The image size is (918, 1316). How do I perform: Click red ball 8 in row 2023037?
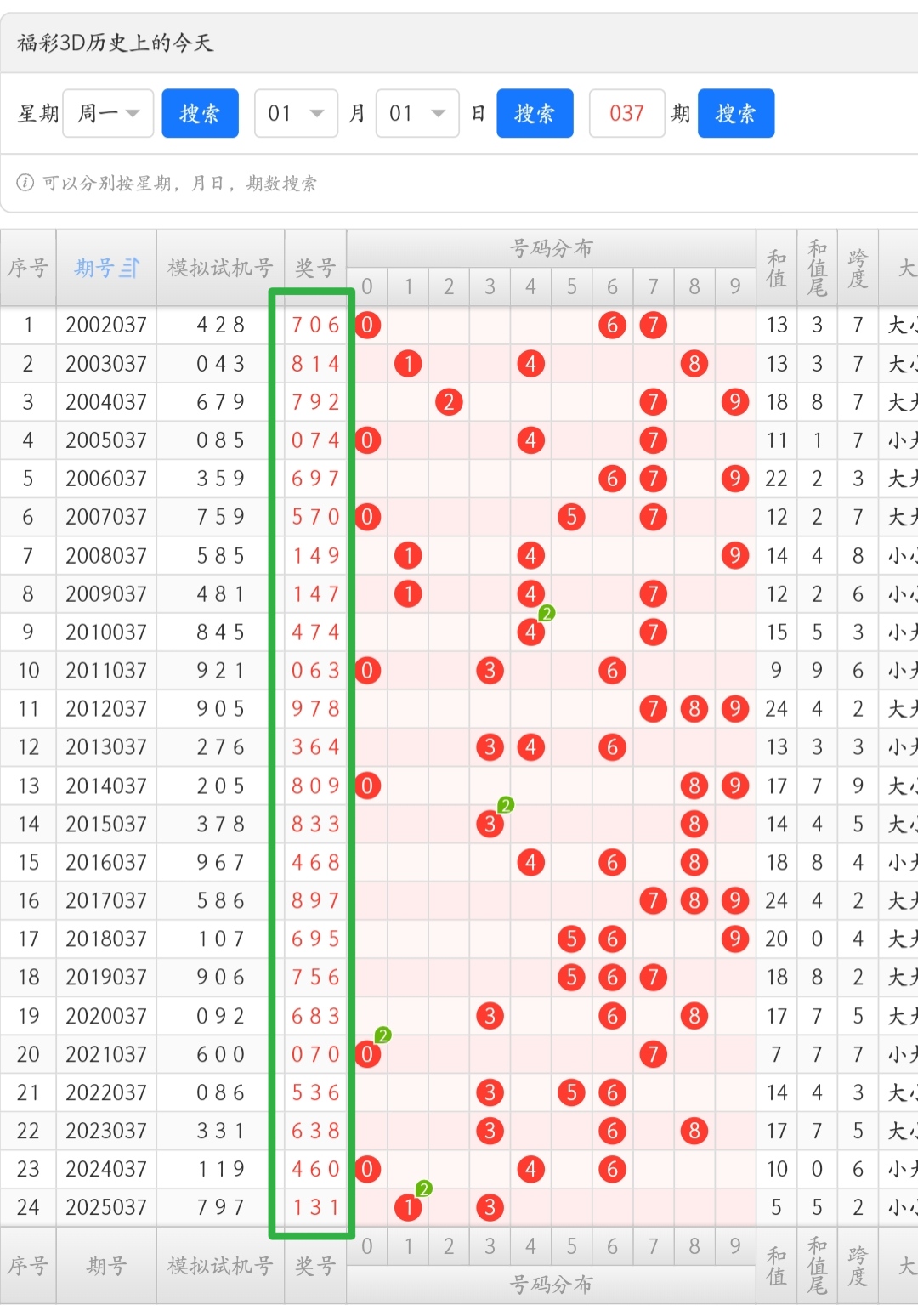[x=694, y=1131]
